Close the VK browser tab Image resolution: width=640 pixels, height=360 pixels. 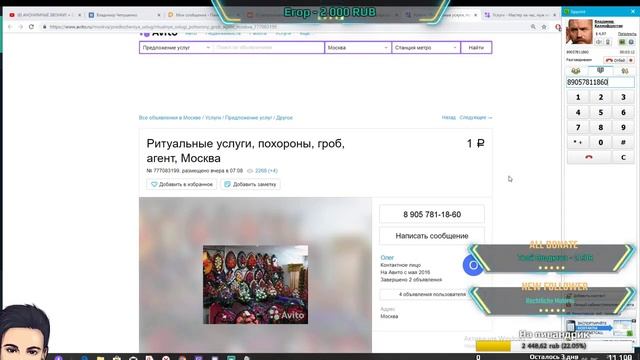[159, 15]
